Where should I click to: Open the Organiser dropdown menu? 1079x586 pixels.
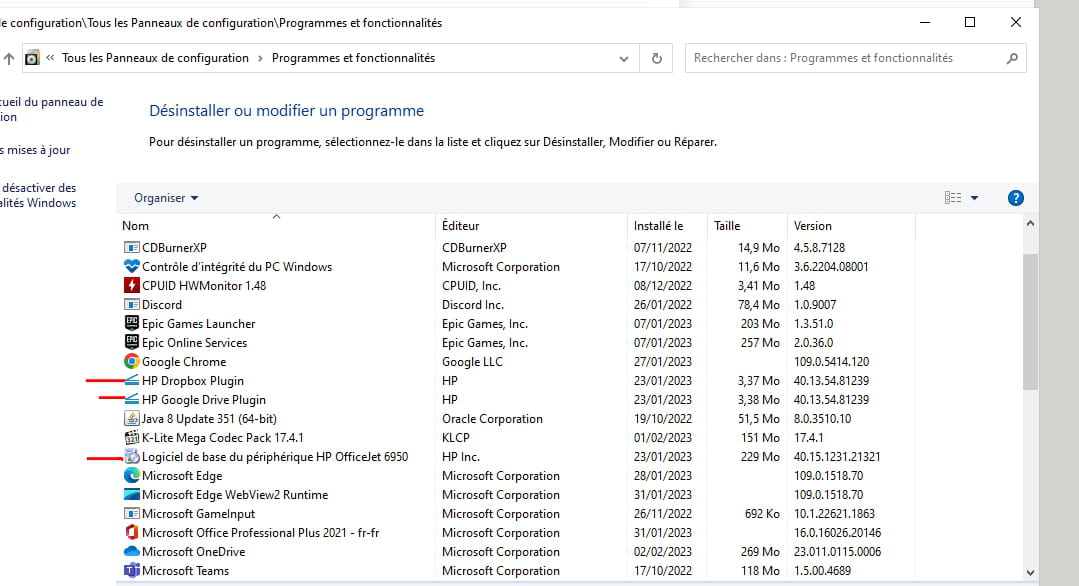(166, 198)
